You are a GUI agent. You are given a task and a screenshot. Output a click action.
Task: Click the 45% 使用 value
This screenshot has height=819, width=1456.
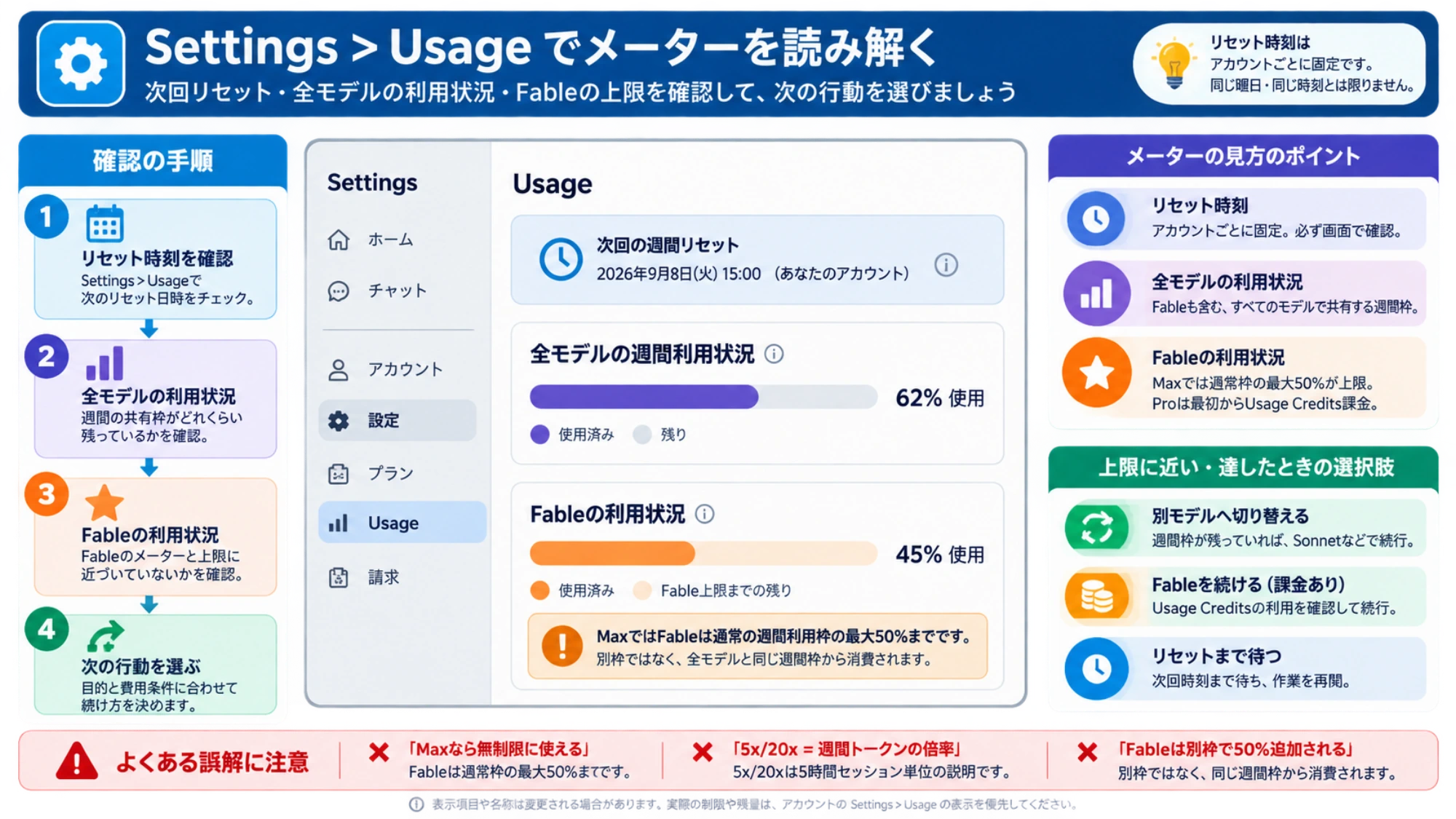[x=940, y=554]
